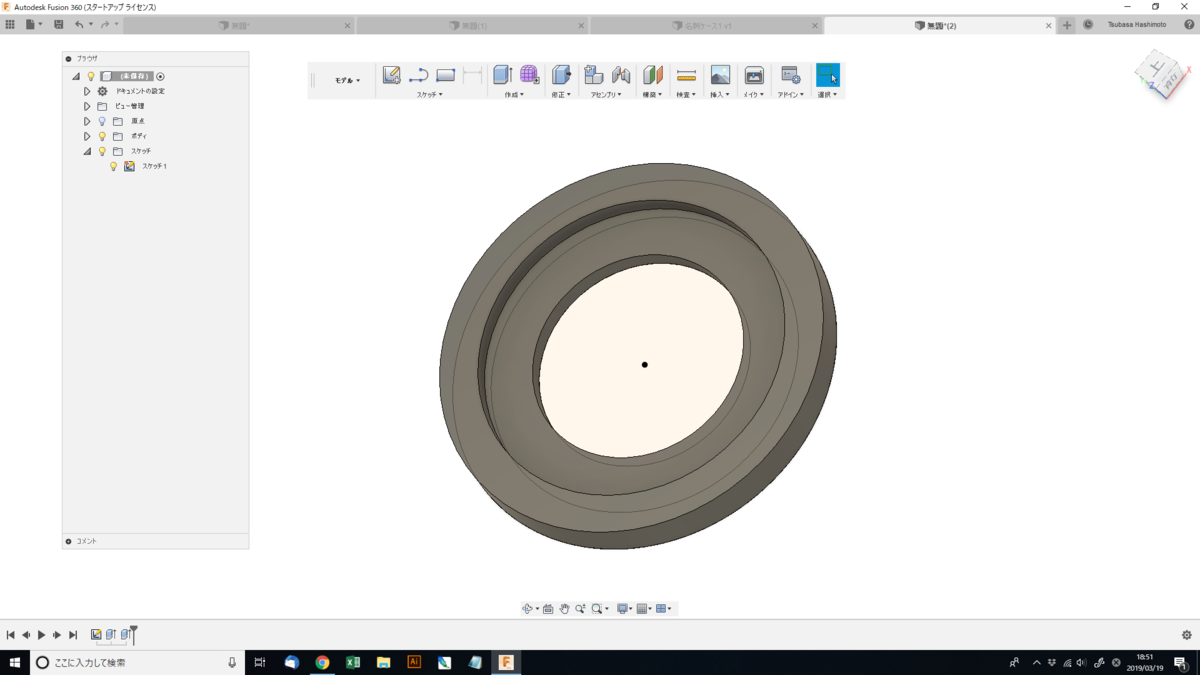Select the 3D print Make icon
The image size is (1200, 675).
tap(754, 75)
